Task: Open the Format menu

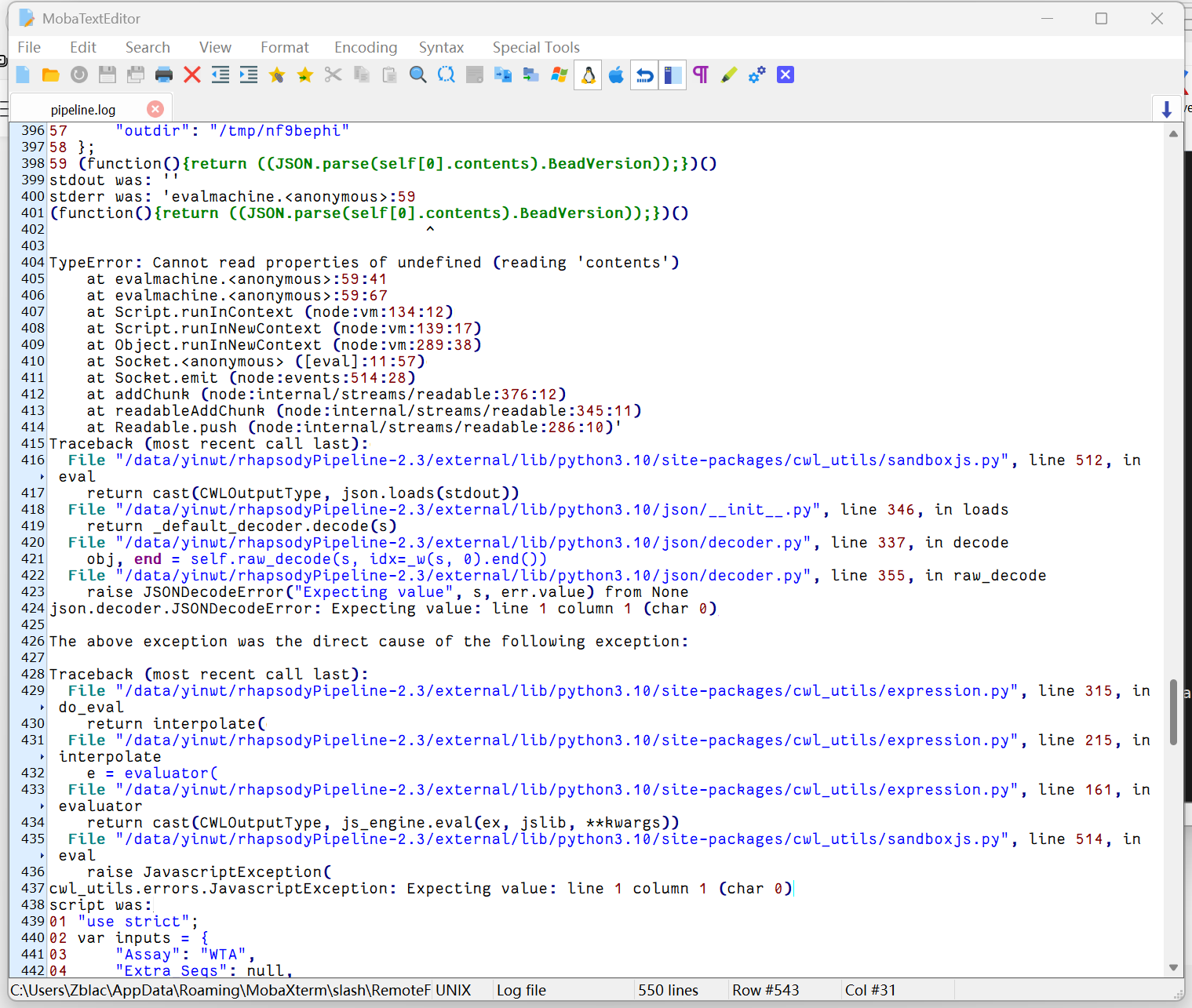Action: [x=285, y=48]
